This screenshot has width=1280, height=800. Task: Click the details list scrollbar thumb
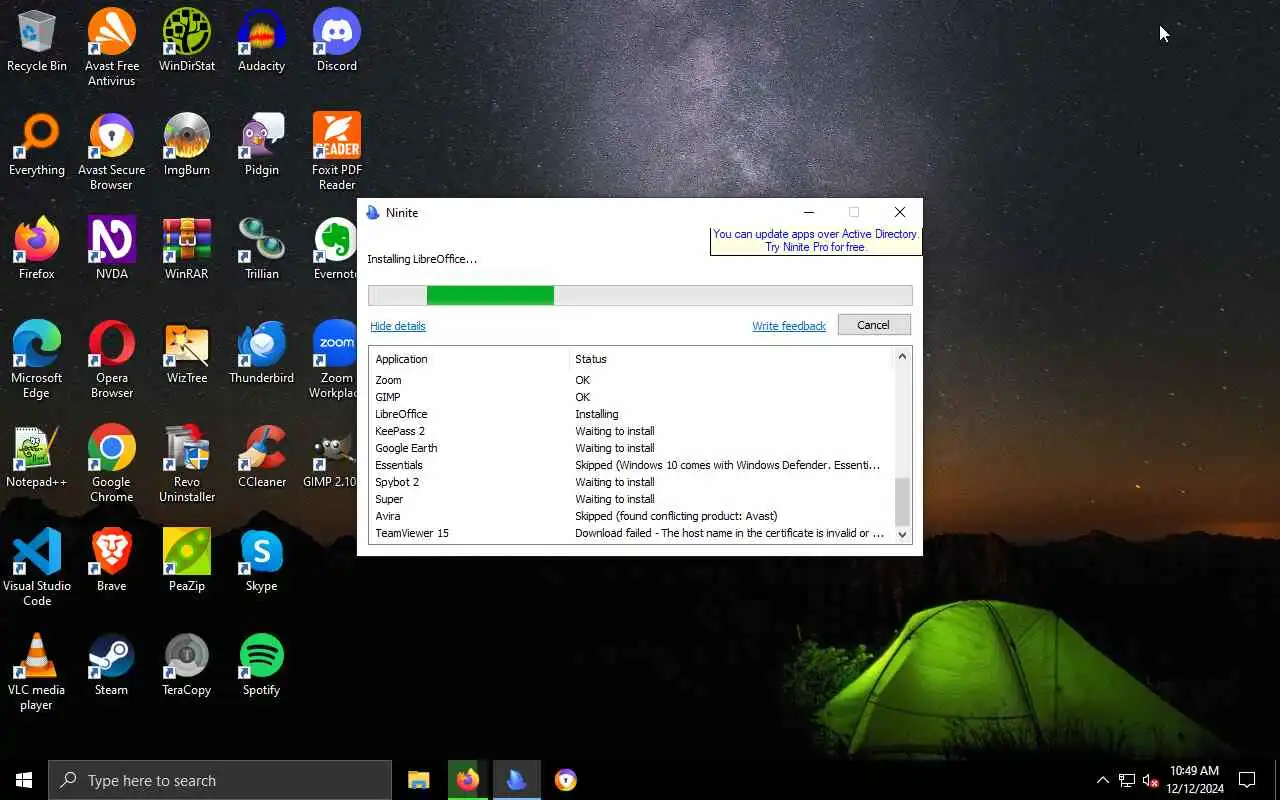902,501
